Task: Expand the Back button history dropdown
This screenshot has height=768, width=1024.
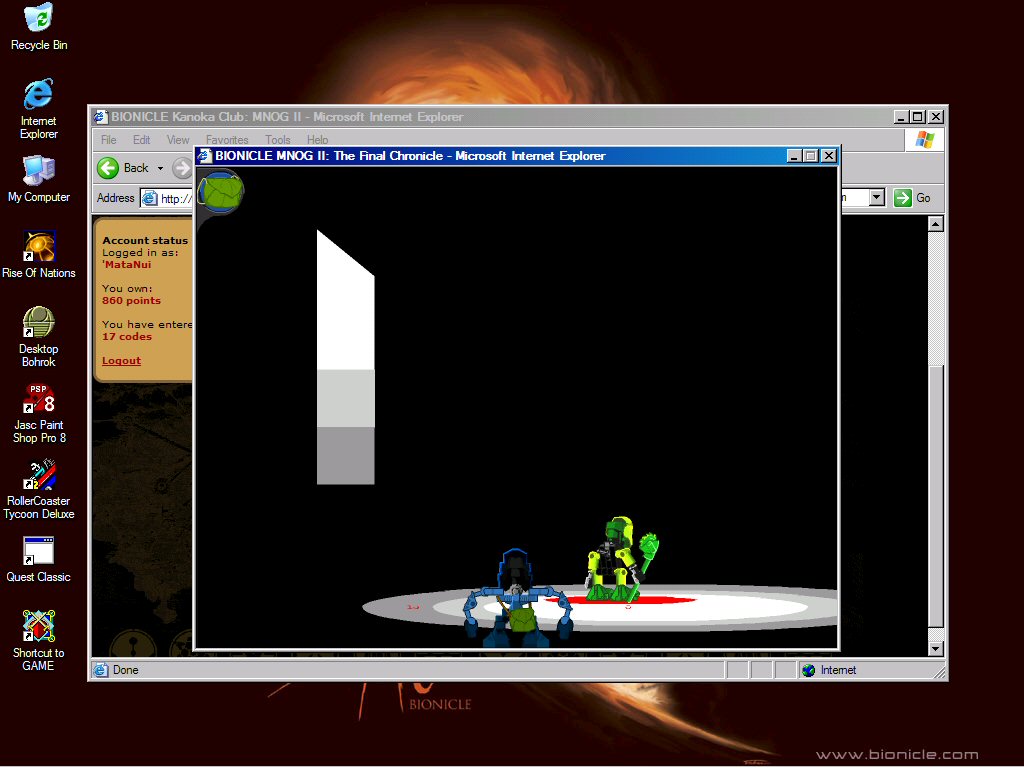Action: pos(160,168)
